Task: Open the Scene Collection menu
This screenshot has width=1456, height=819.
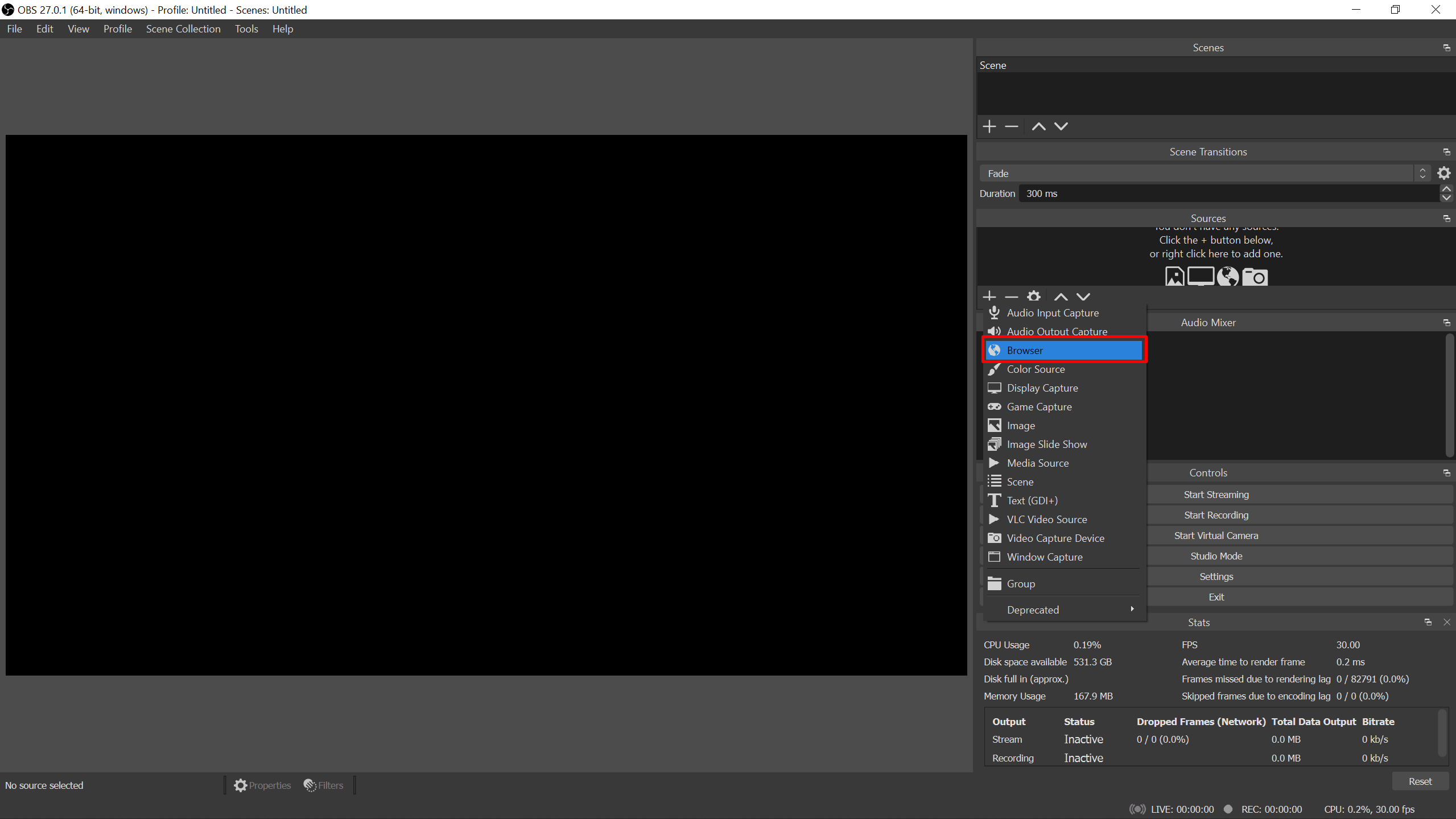Action: tap(183, 28)
